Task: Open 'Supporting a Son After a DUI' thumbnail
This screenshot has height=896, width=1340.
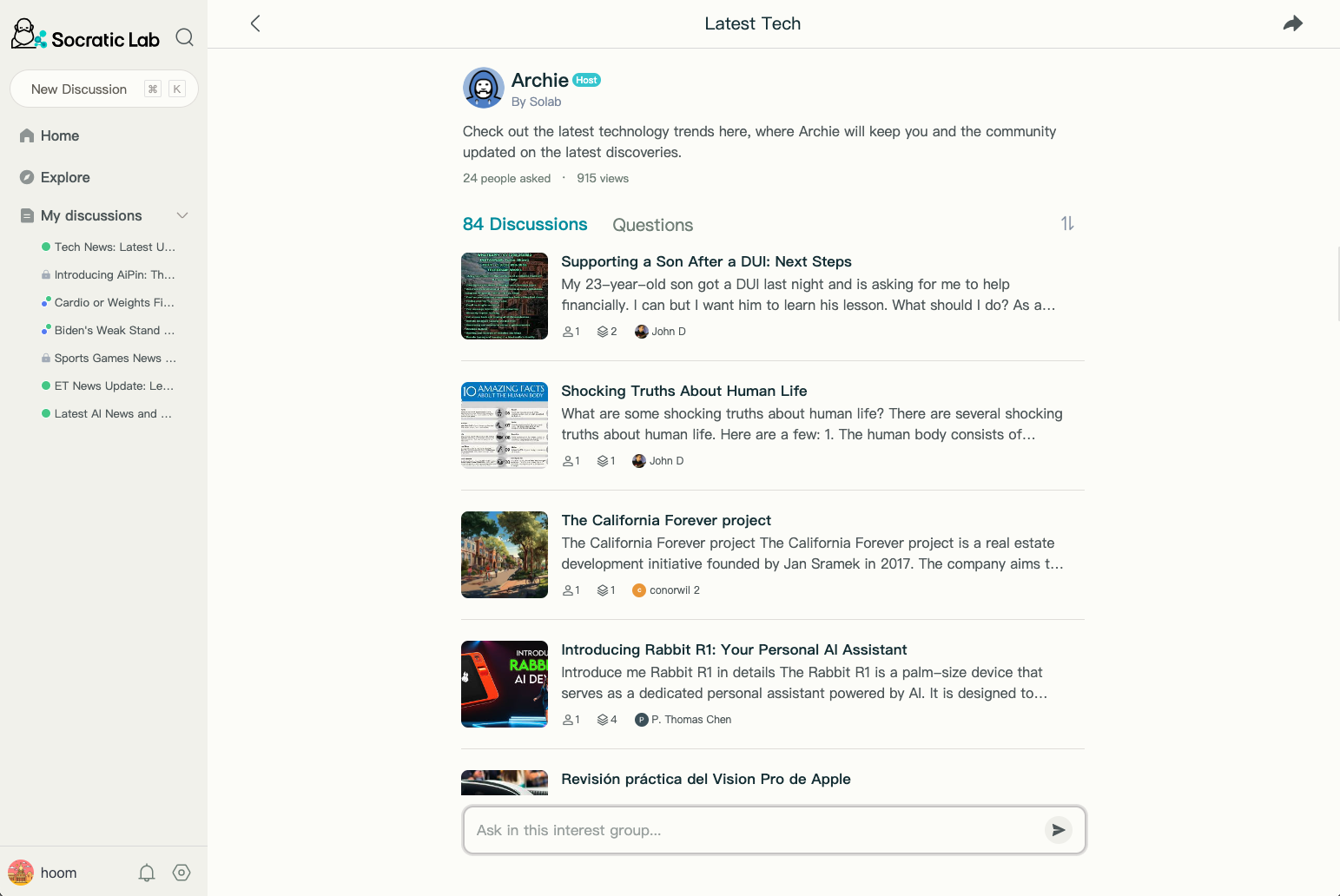Action: pyautogui.click(x=505, y=296)
